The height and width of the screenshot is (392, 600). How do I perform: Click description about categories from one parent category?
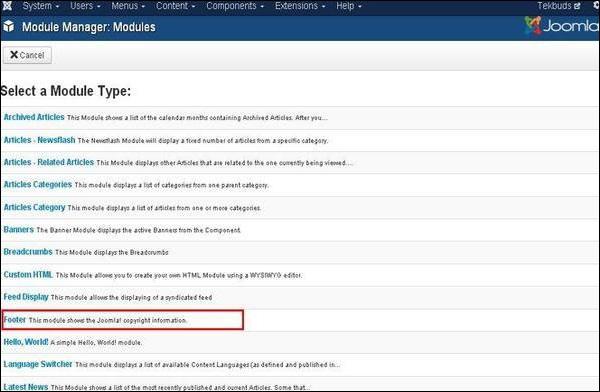tap(171, 185)
